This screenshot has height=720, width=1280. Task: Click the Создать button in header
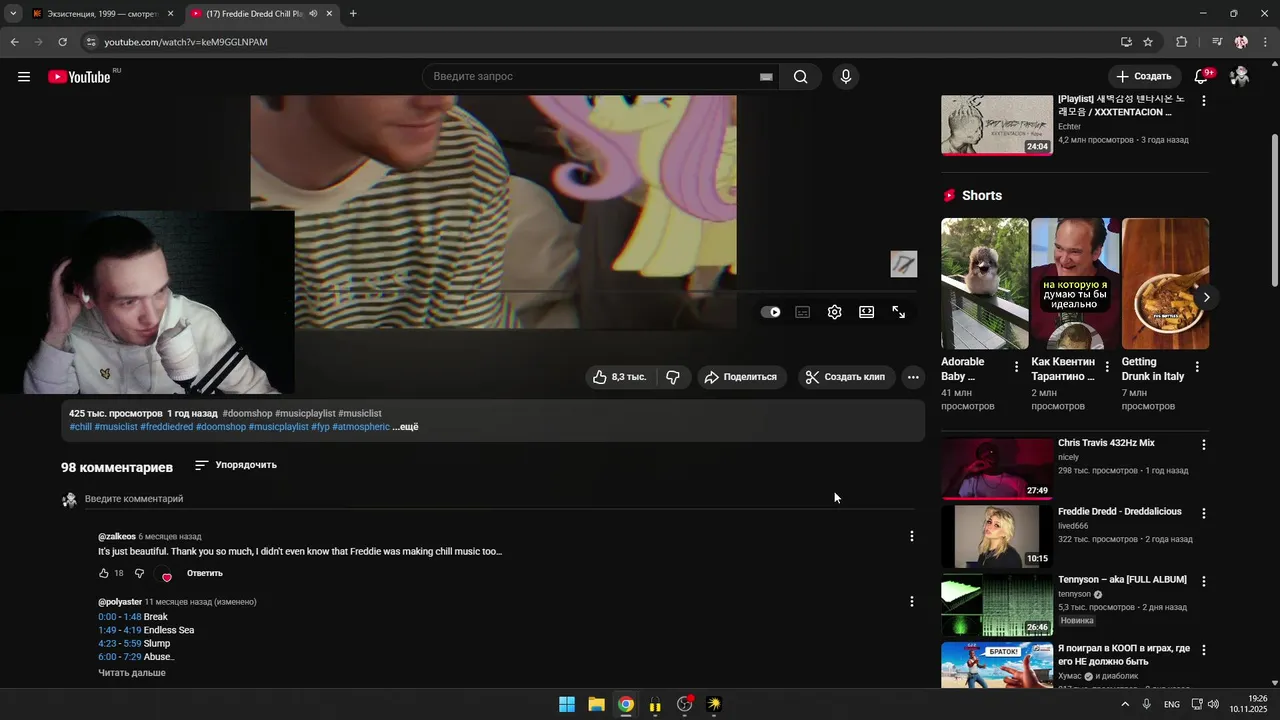coord(1144,76)
